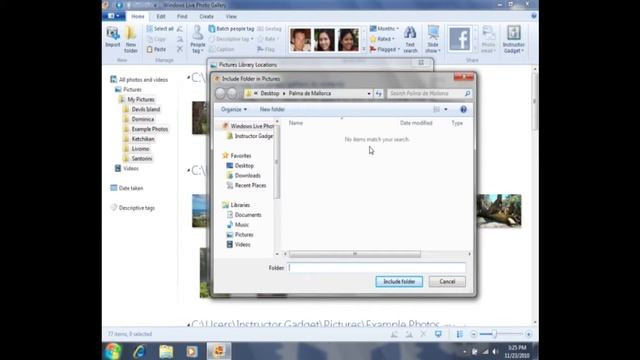Viewport: 640px width, 360px height.
Task: Open the address bar history dropdown
Action: (369, 93)
